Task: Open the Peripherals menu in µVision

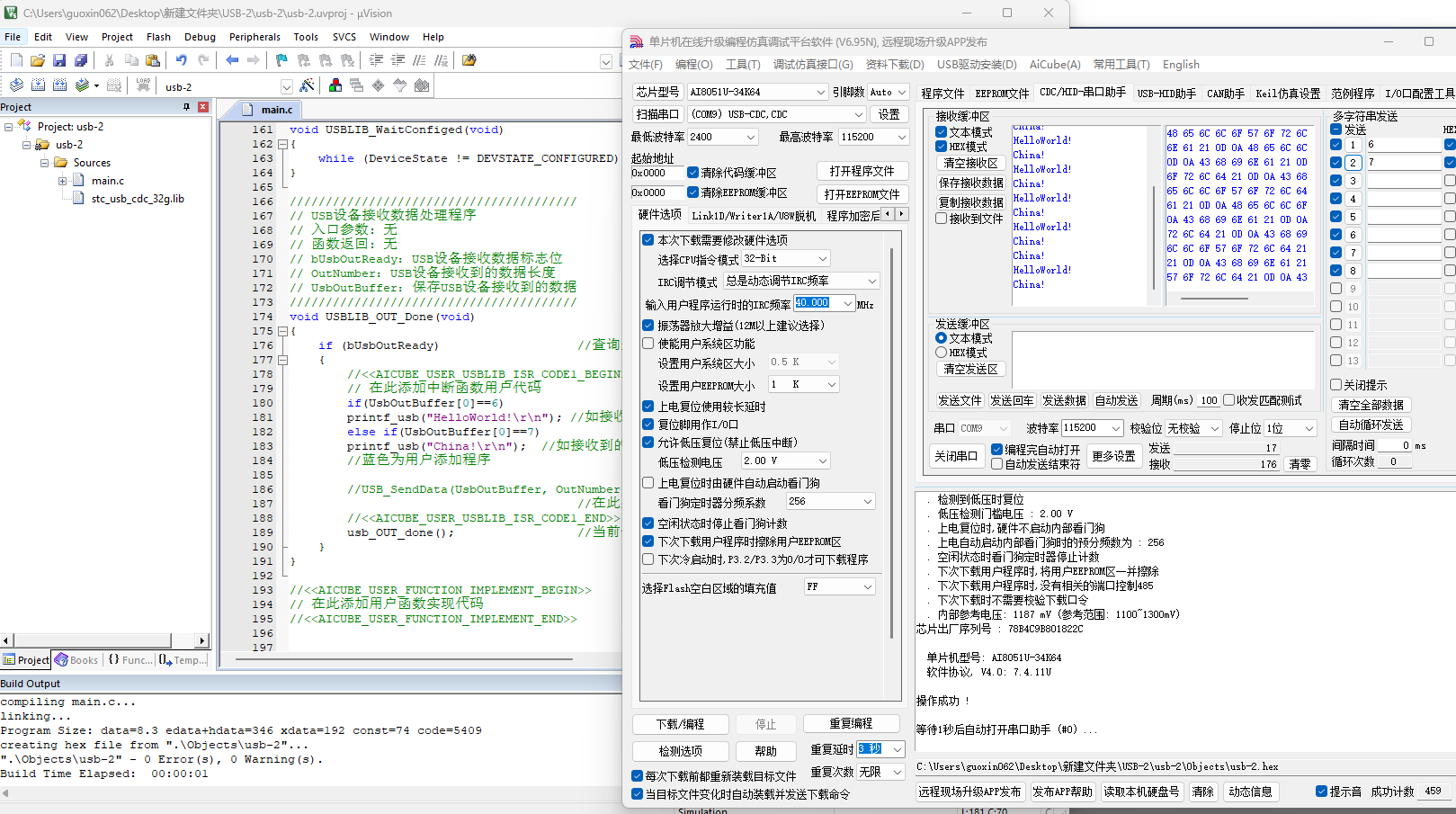Action: pos(255,37)
